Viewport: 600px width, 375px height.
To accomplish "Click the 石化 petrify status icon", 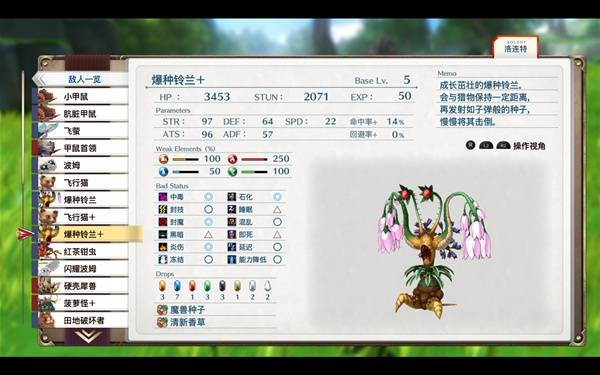I will (x=232, y=197).
